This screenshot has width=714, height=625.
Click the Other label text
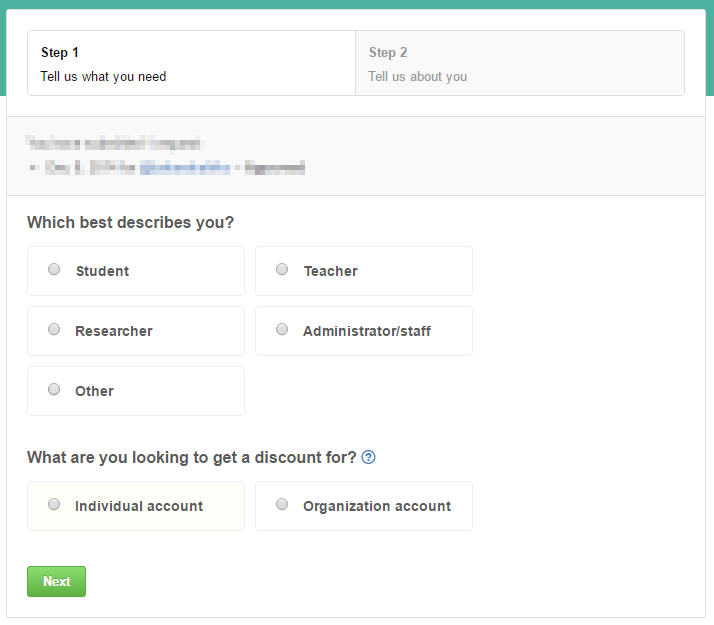coord(94,391)
